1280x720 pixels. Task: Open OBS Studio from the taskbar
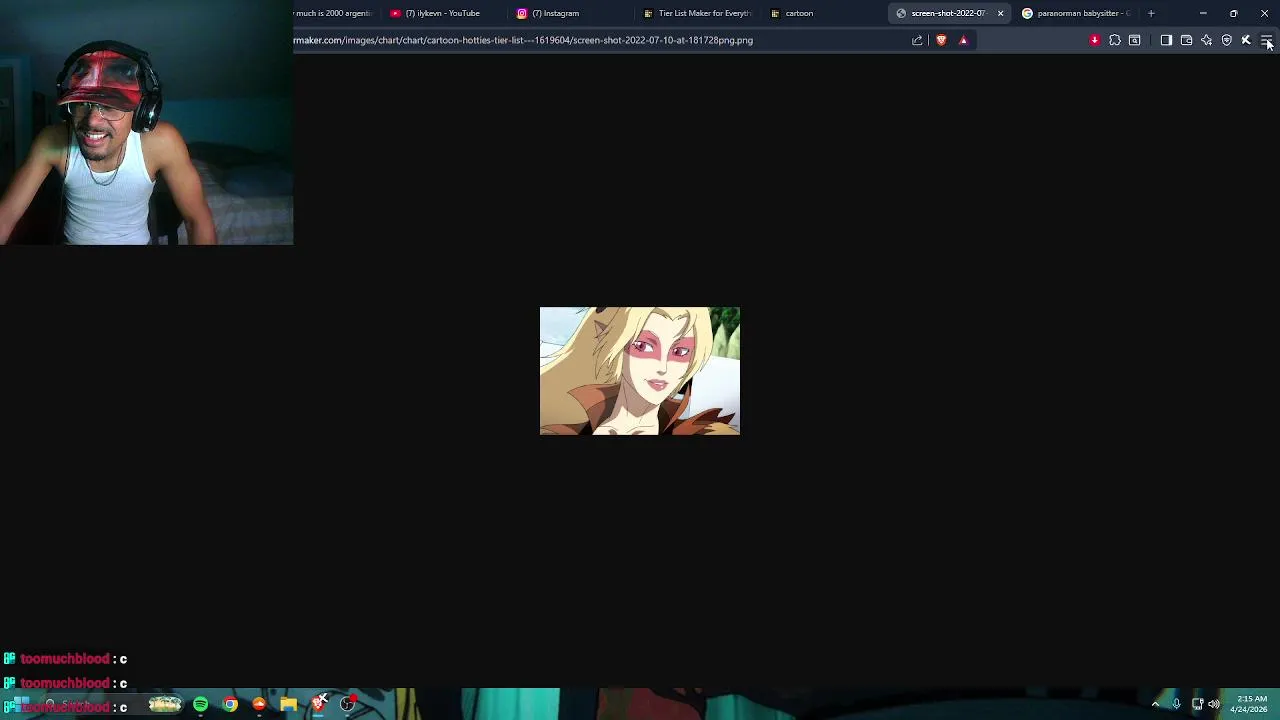pos(347,704)
